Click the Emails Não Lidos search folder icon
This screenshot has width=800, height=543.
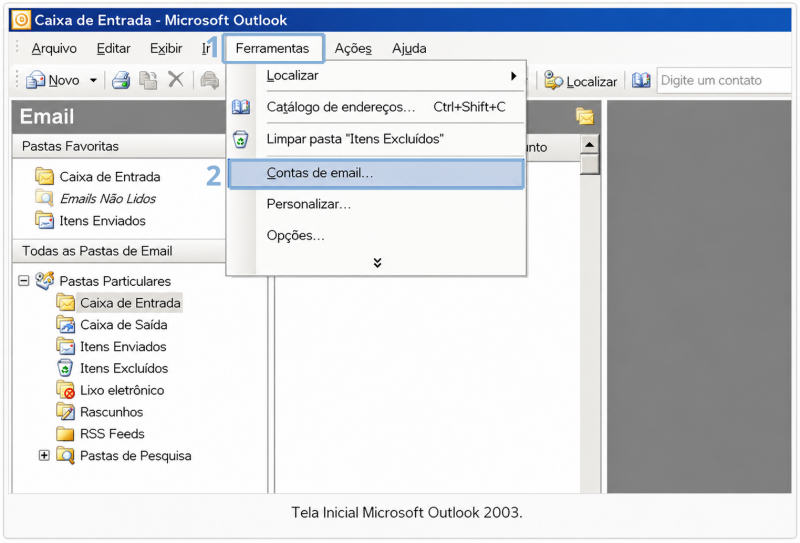(44, 198)
